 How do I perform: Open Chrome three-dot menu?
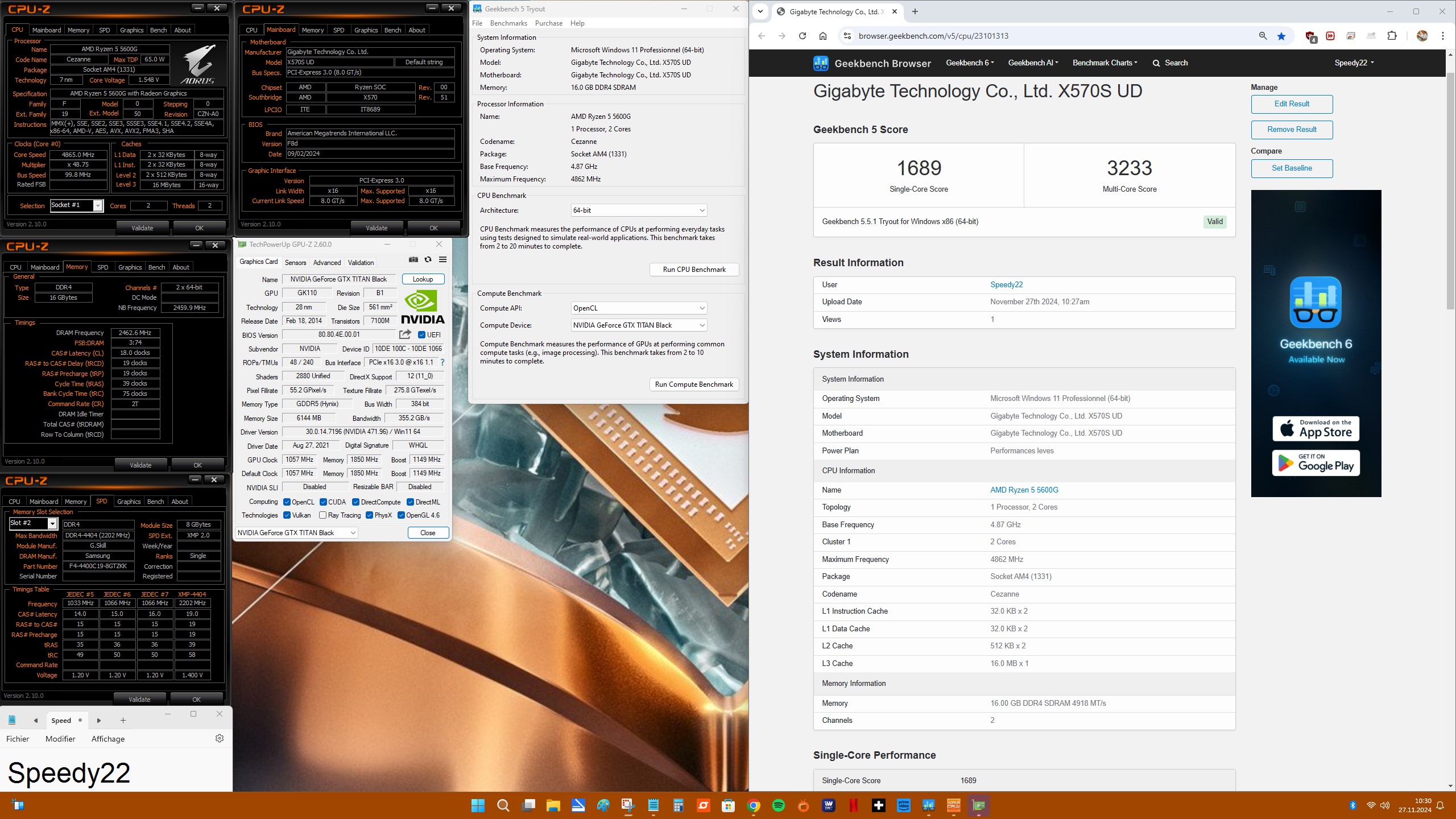1442,36
